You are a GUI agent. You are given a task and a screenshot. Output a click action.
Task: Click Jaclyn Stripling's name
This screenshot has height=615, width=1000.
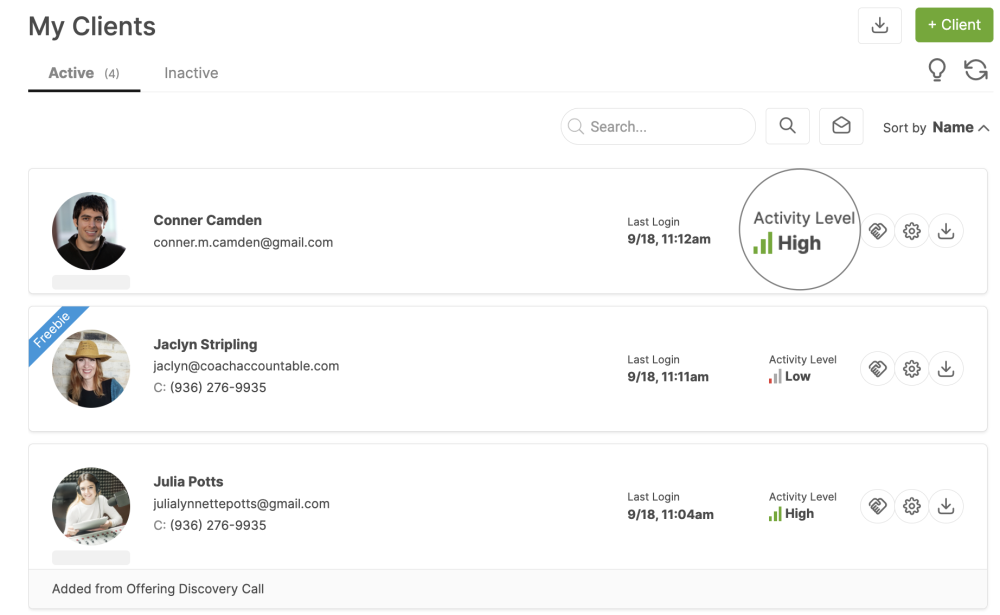click(205, 344)
